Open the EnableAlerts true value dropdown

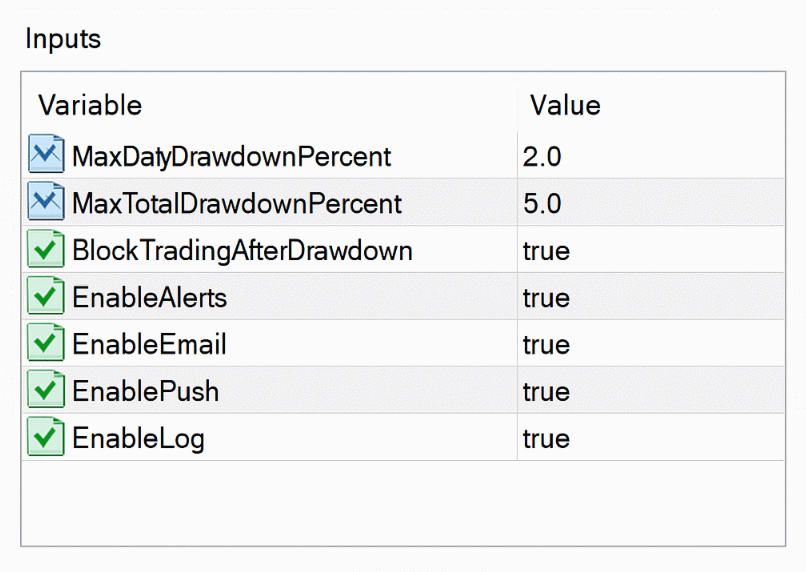pos(546,298)
